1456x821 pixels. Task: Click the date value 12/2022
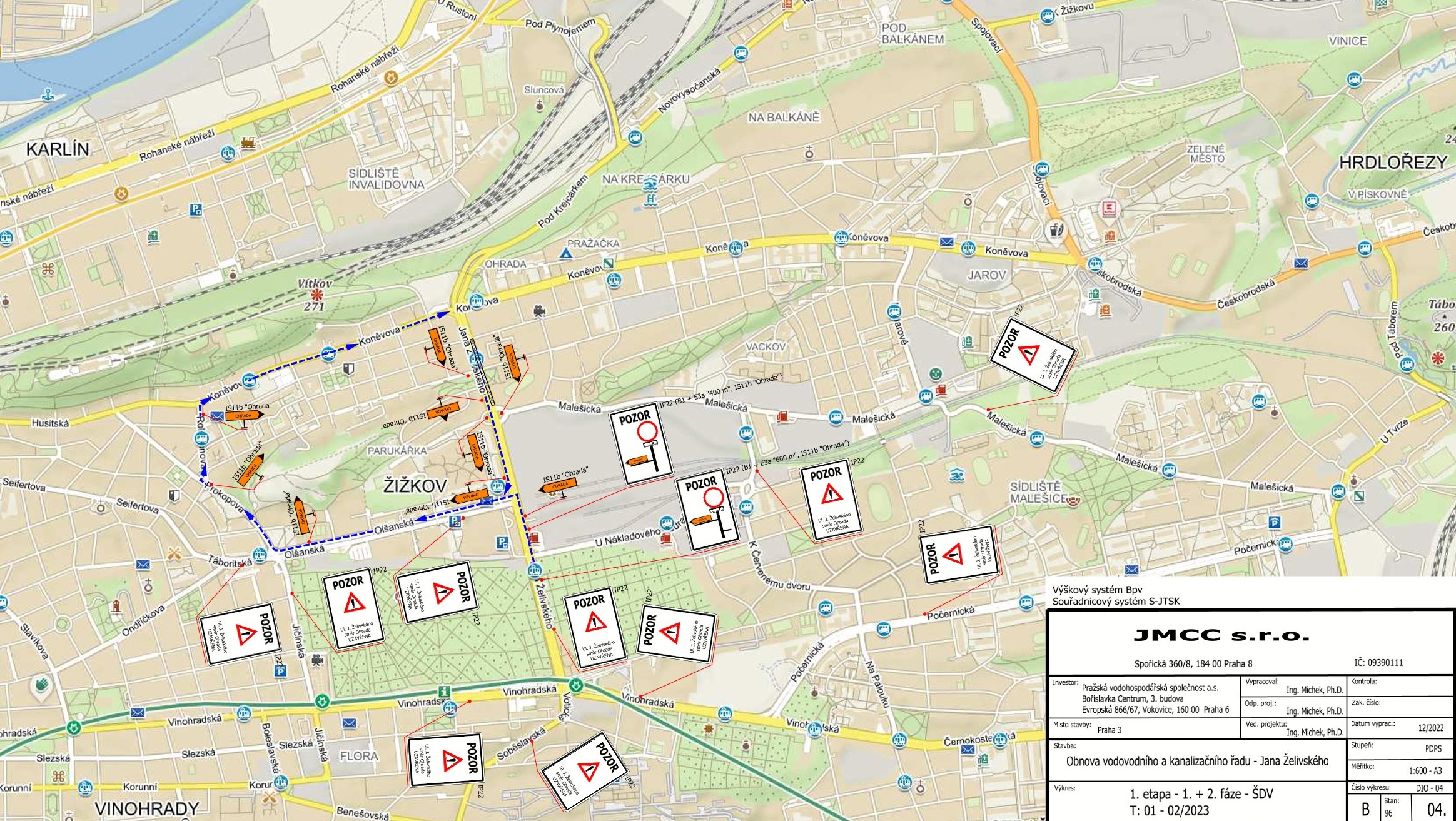(1431, 728)
